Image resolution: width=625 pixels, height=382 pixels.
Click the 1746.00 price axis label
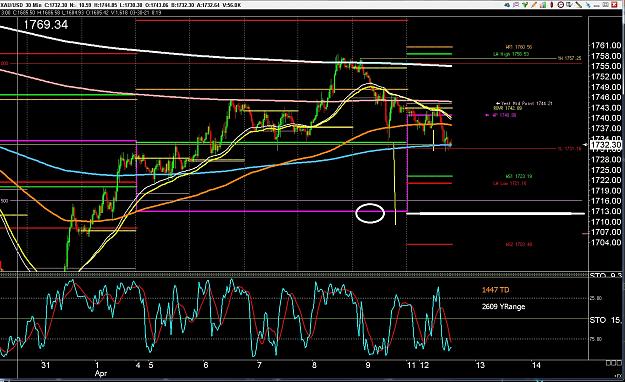(606, 97)
